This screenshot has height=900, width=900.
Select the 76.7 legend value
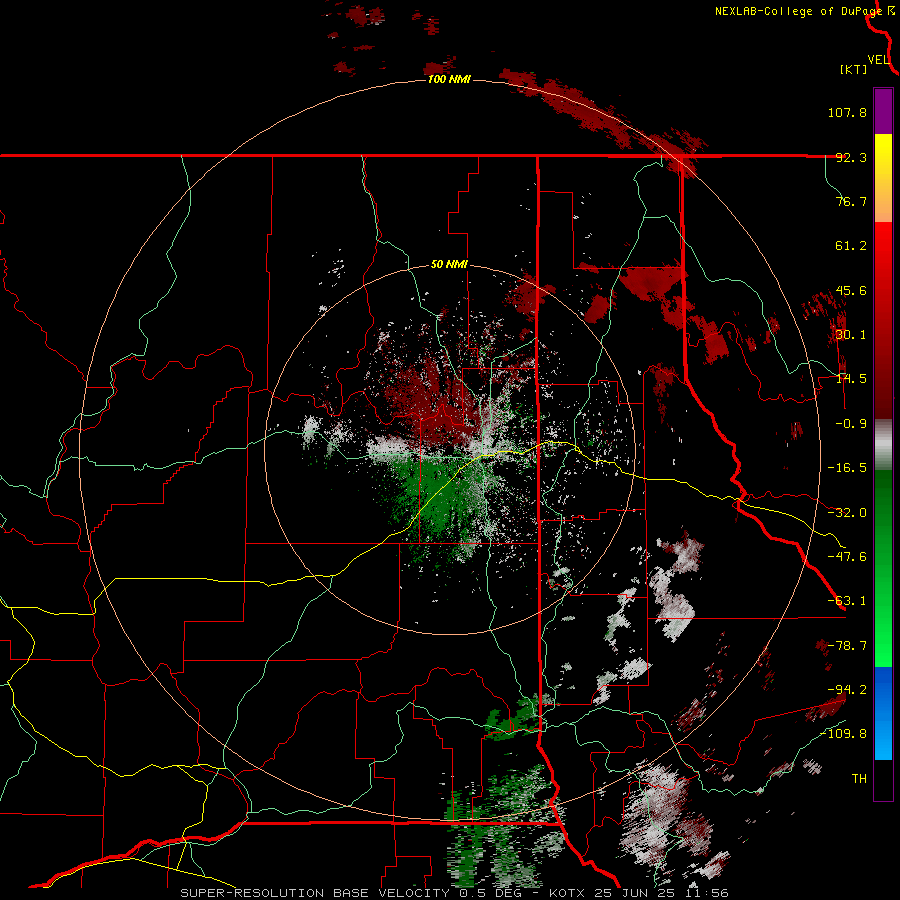(851, 201)
